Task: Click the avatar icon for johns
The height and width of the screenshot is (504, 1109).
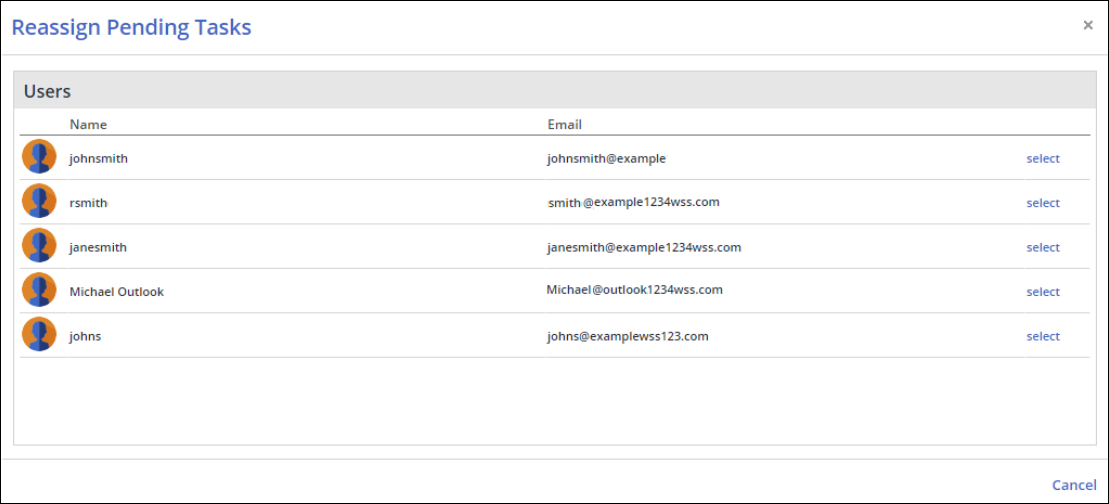Action: [x=39, y=336]
